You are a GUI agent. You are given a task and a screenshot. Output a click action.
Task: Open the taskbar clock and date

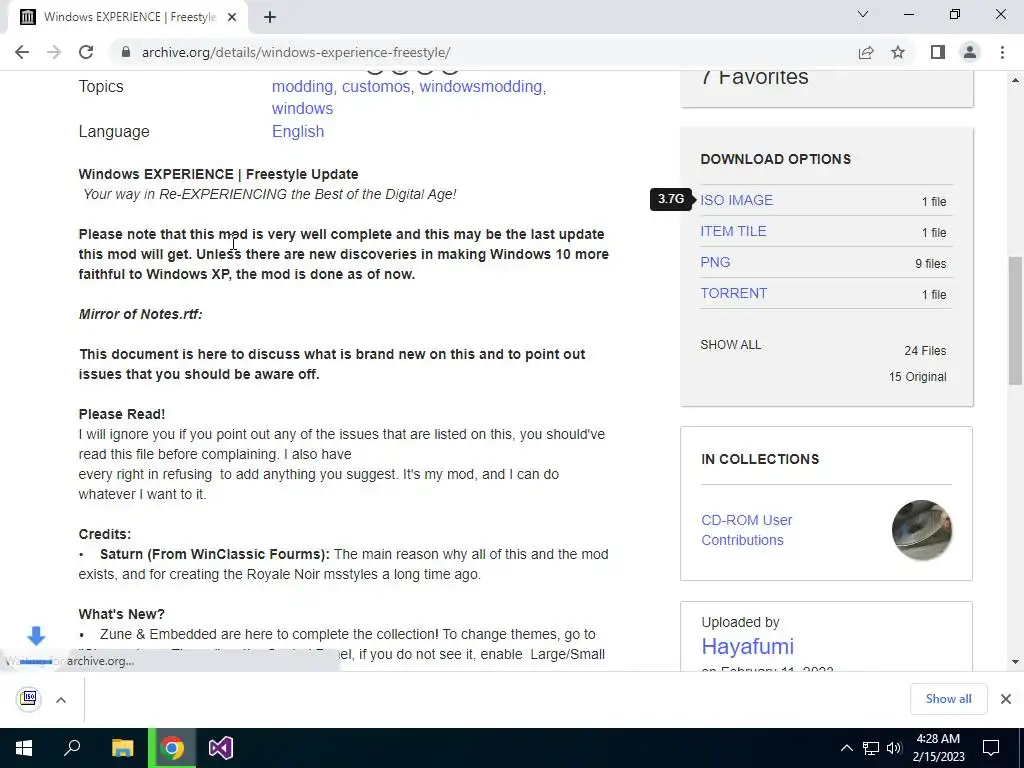pos(938,748)
